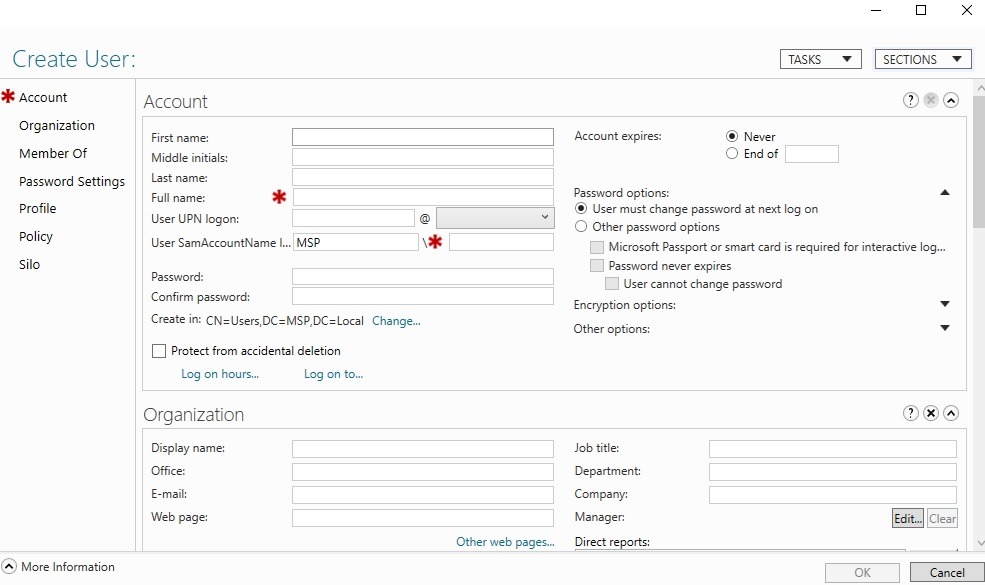Check Protect from accidental deletion
Viewport: 985px width, 585px height.
(158, 351)
